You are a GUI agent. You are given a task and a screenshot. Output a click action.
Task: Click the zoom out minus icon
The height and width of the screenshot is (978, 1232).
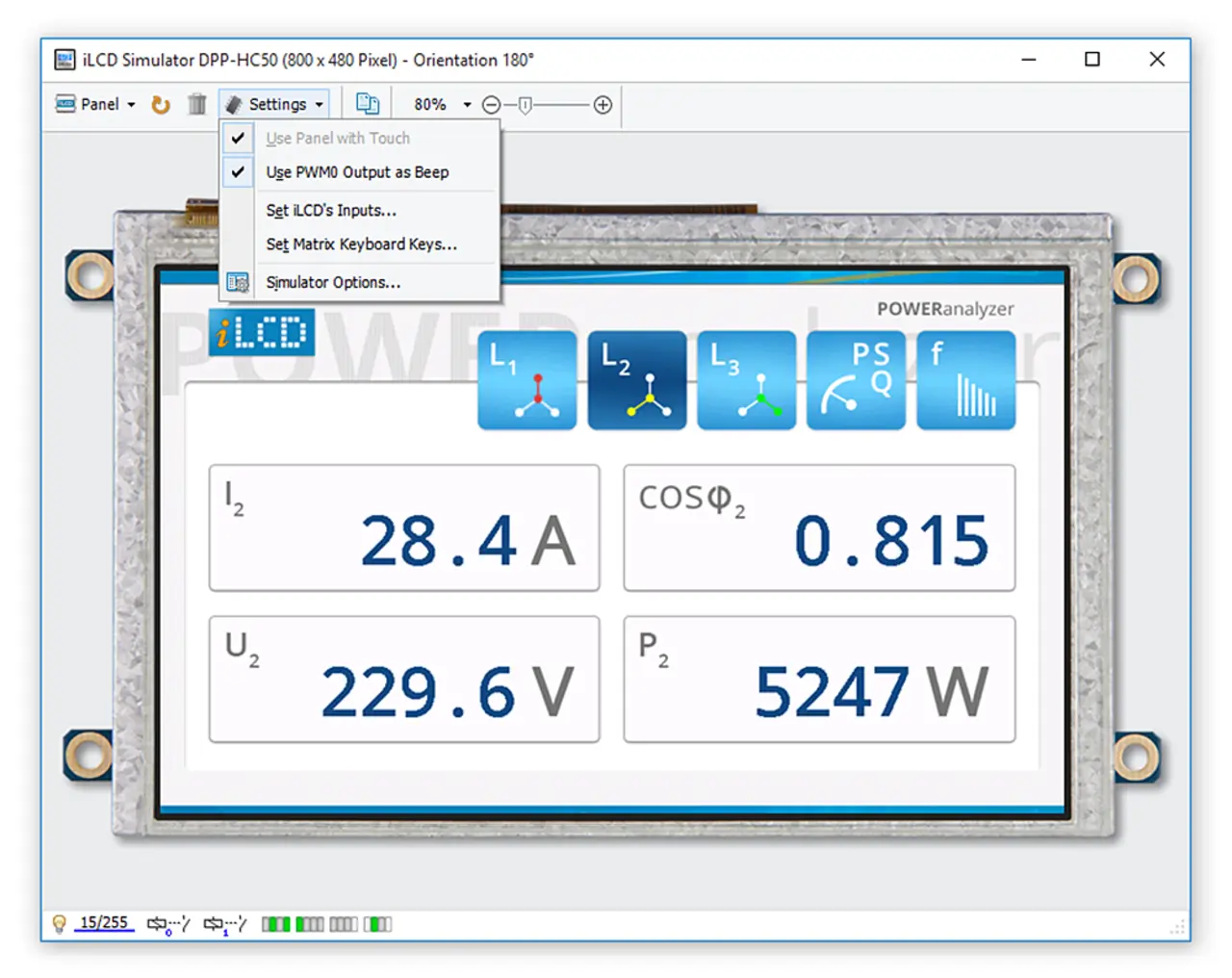coord(491,105)
